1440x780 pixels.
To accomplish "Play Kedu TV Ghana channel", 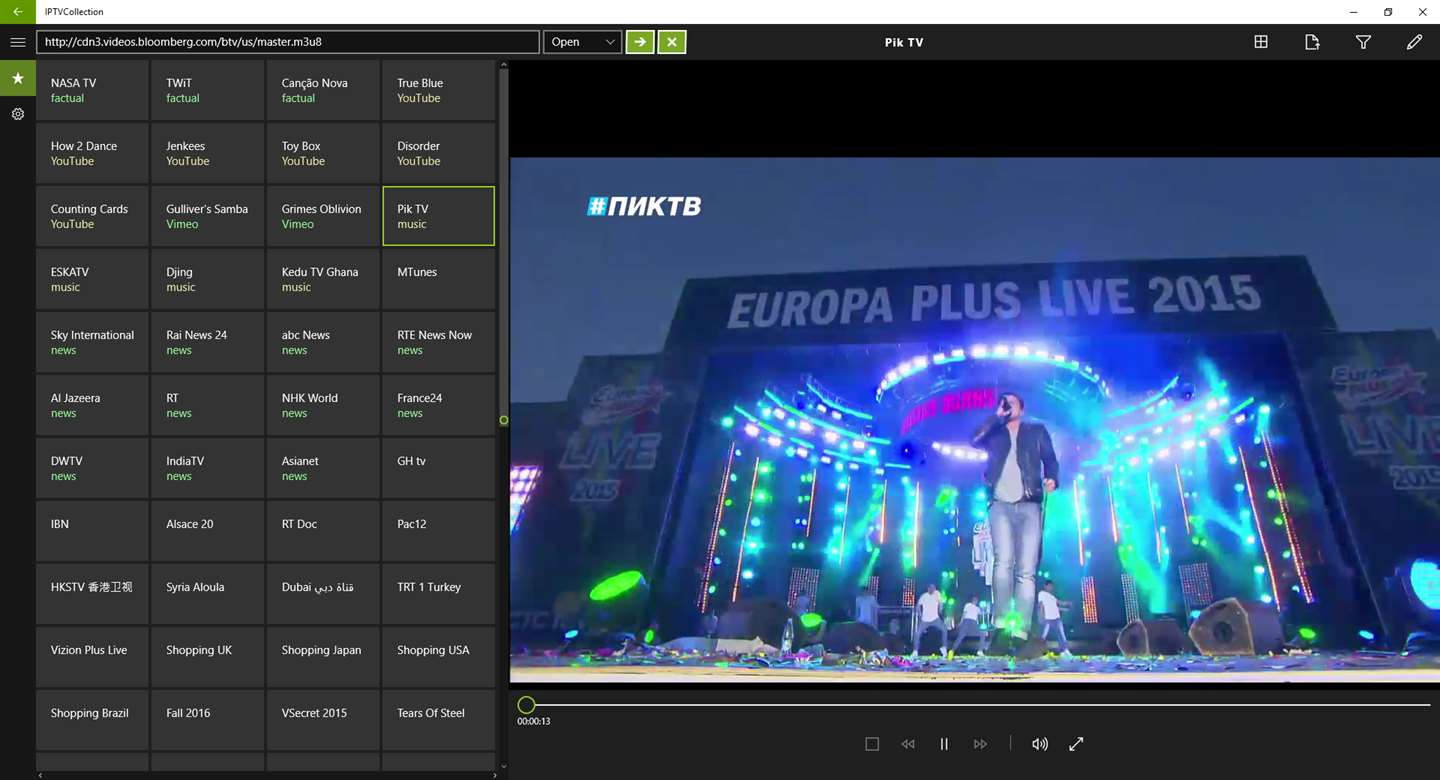I will coord(323,279).
